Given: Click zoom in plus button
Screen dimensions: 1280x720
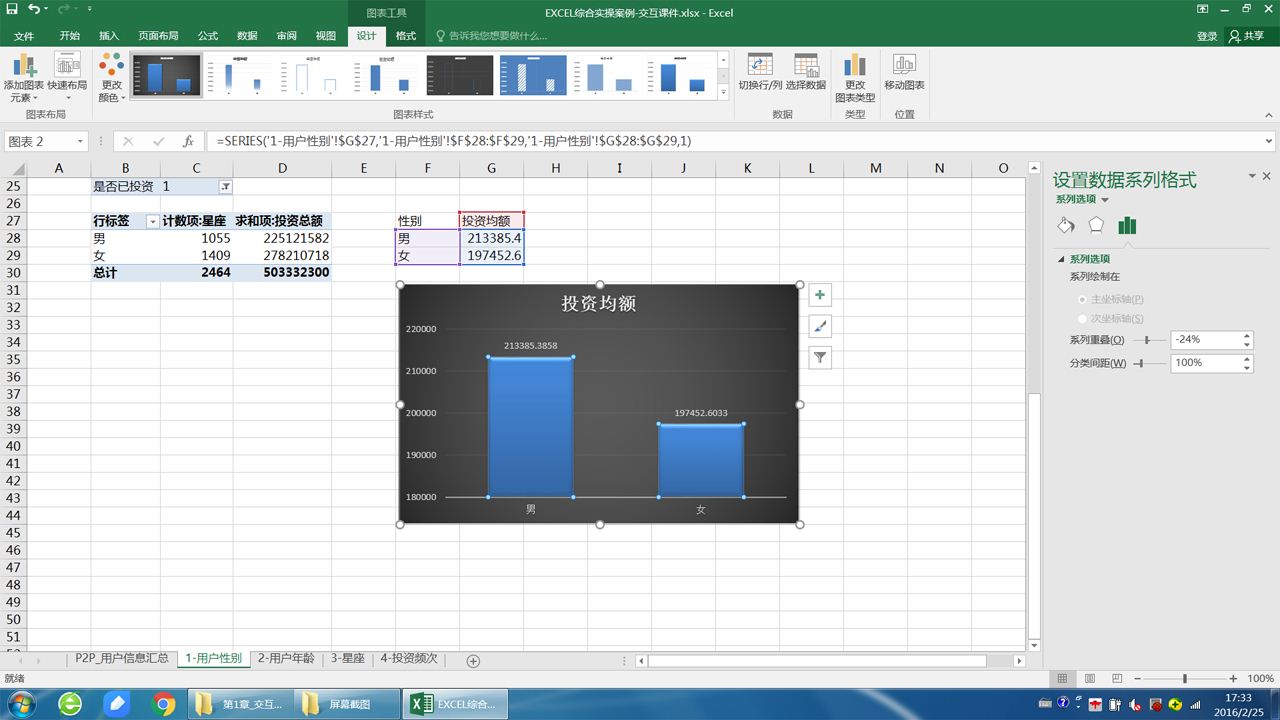Looking at the screenshot, I should pos(1234,679).
